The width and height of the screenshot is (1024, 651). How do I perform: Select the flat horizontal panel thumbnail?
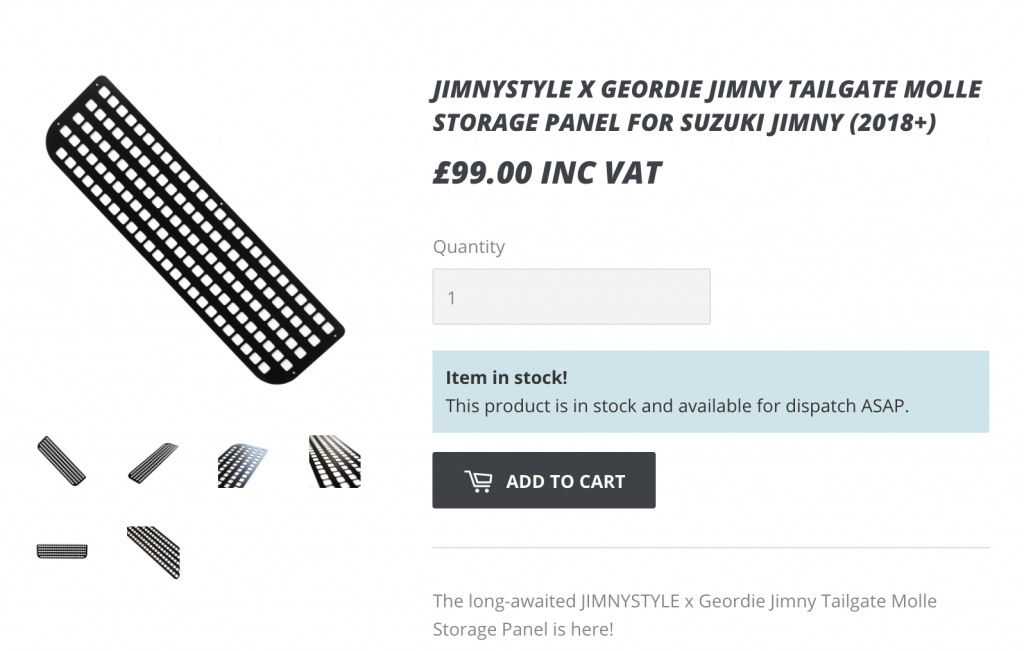click(x=62, y=551)
